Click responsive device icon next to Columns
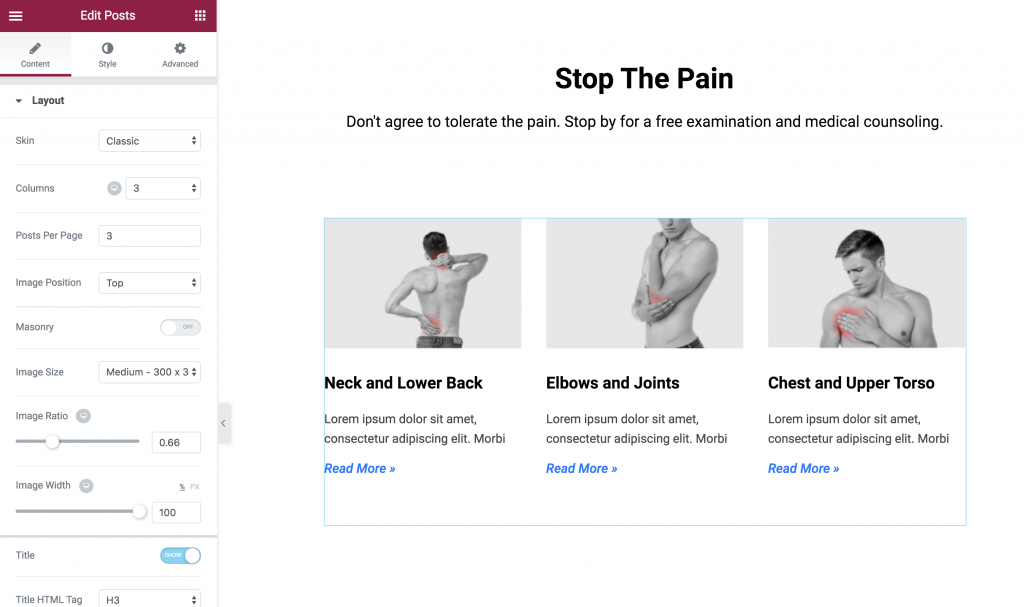The height and width of the screenshot is (607, 1024). tap(114, 188)
